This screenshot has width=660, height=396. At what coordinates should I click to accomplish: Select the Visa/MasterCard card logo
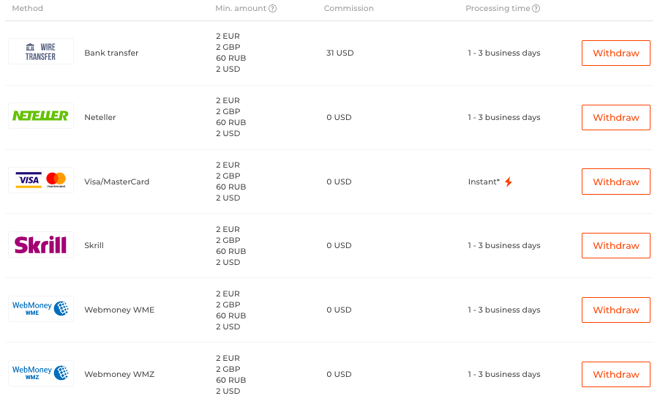click(x=41, y=180)
